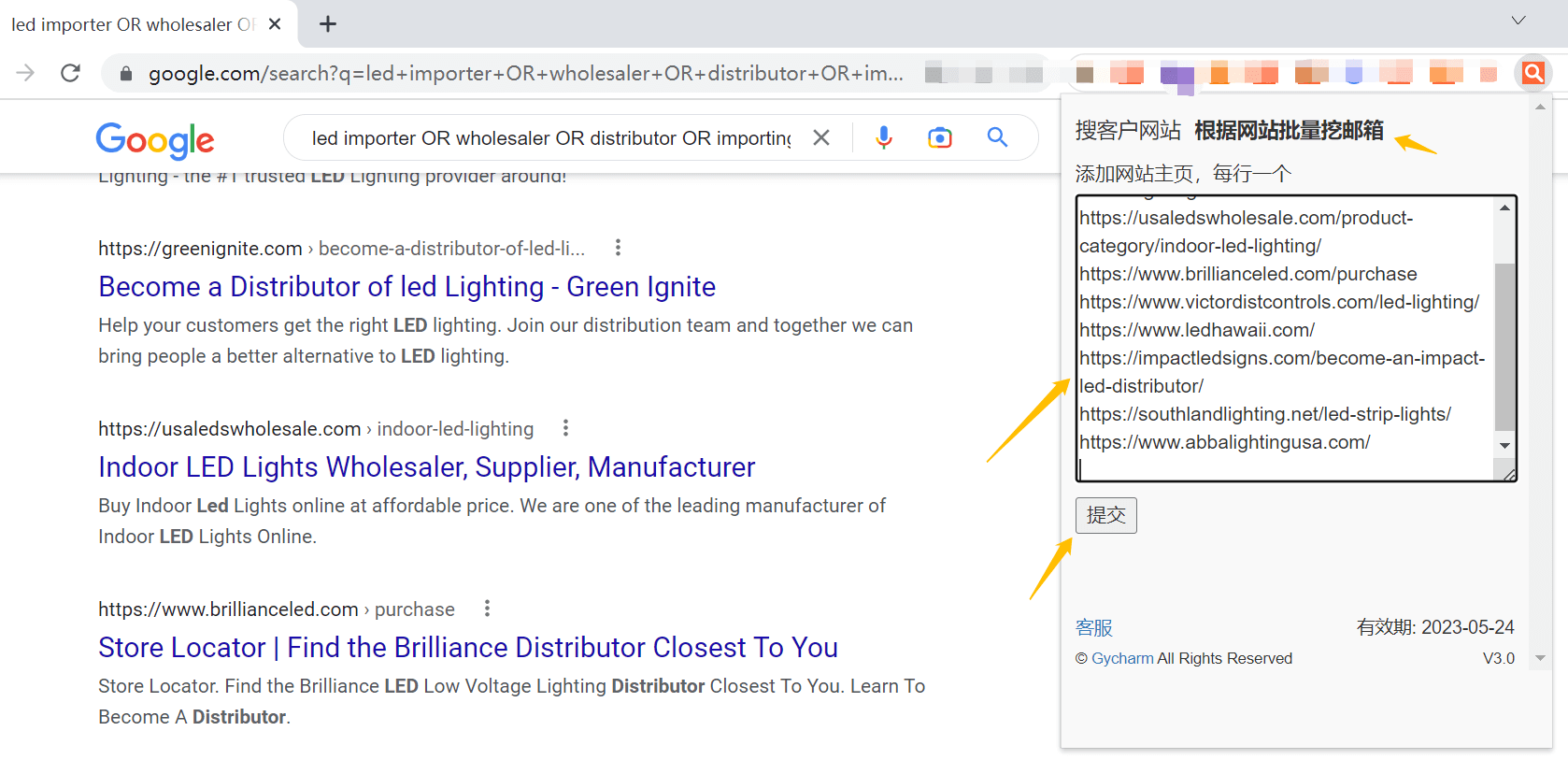
Task: Click the southlandlighting.net line in textarea
Action: tap(1265, 414)
